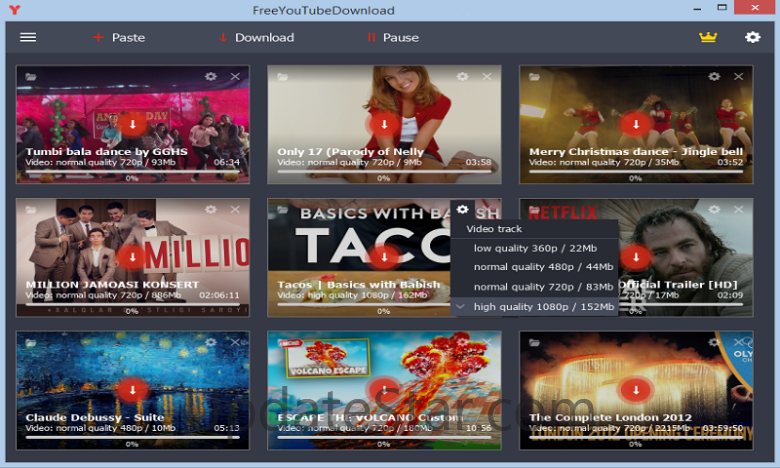Remove Only 17 parody video
The height and width of the screenshot is (468, 780).
click(487, 76)
